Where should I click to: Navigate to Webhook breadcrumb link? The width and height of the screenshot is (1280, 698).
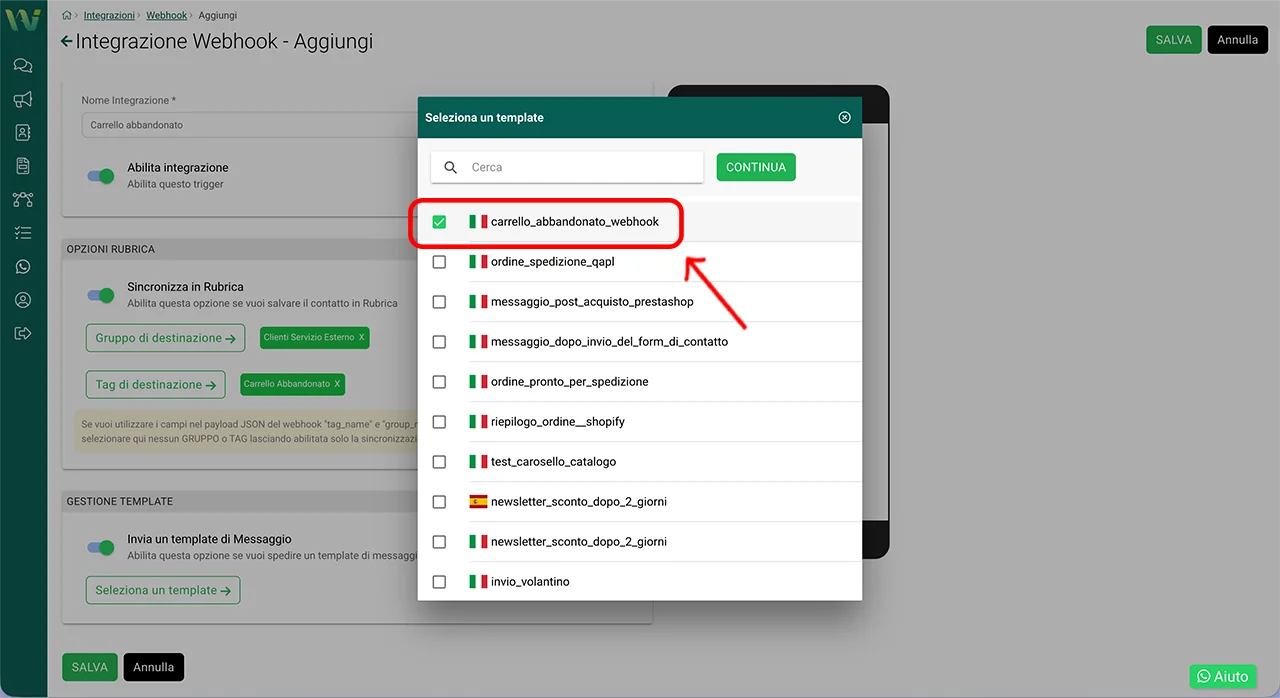166,16
